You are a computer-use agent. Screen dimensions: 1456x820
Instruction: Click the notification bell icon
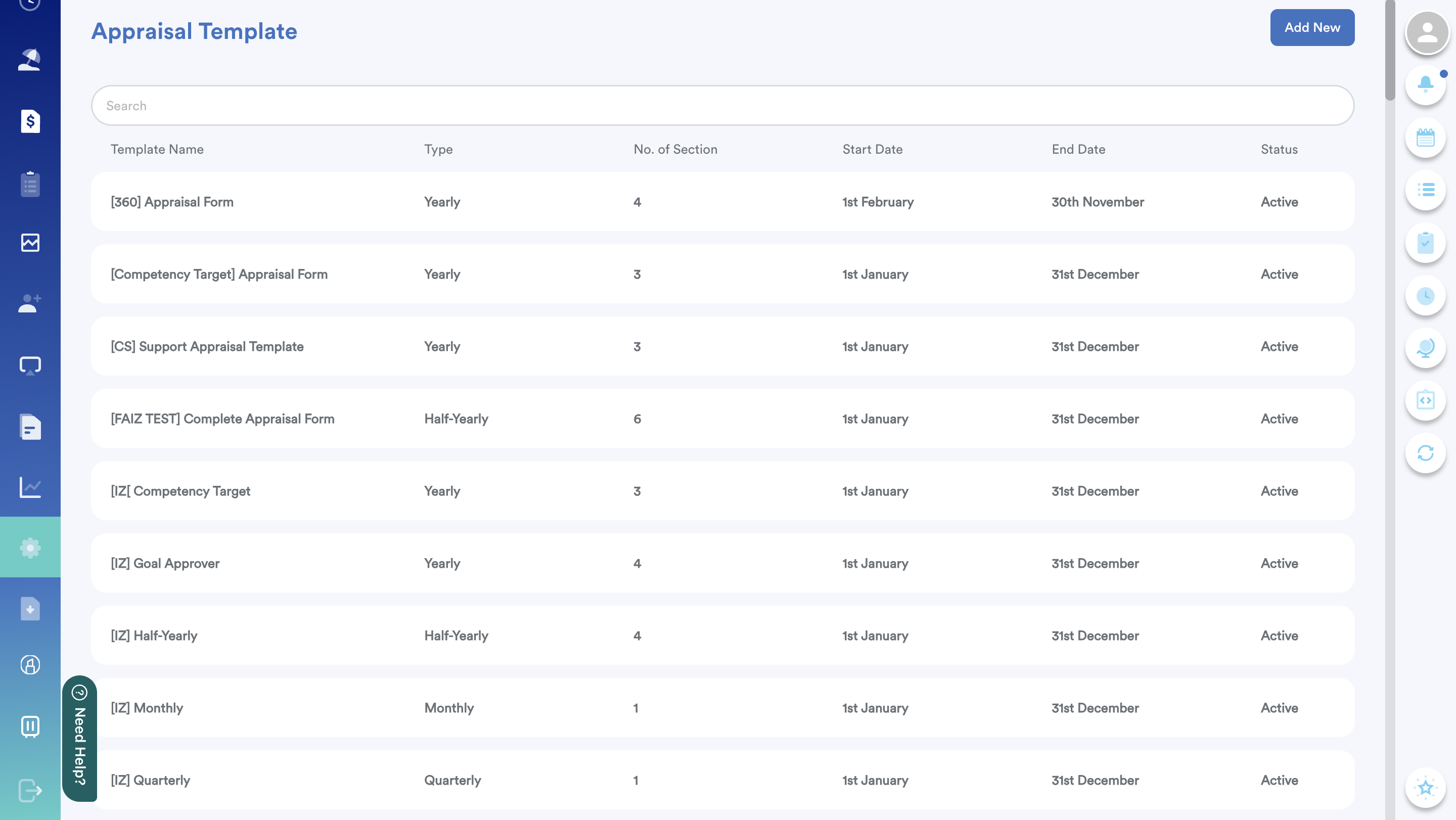point(1425,85)
